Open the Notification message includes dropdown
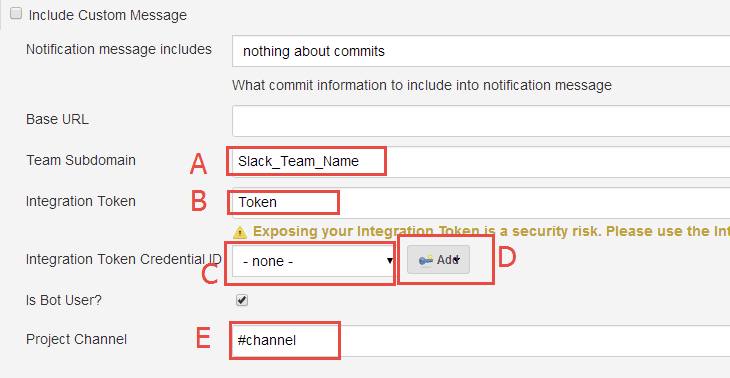This screenshot has width=730, height=378. click(x=481, y=51)
